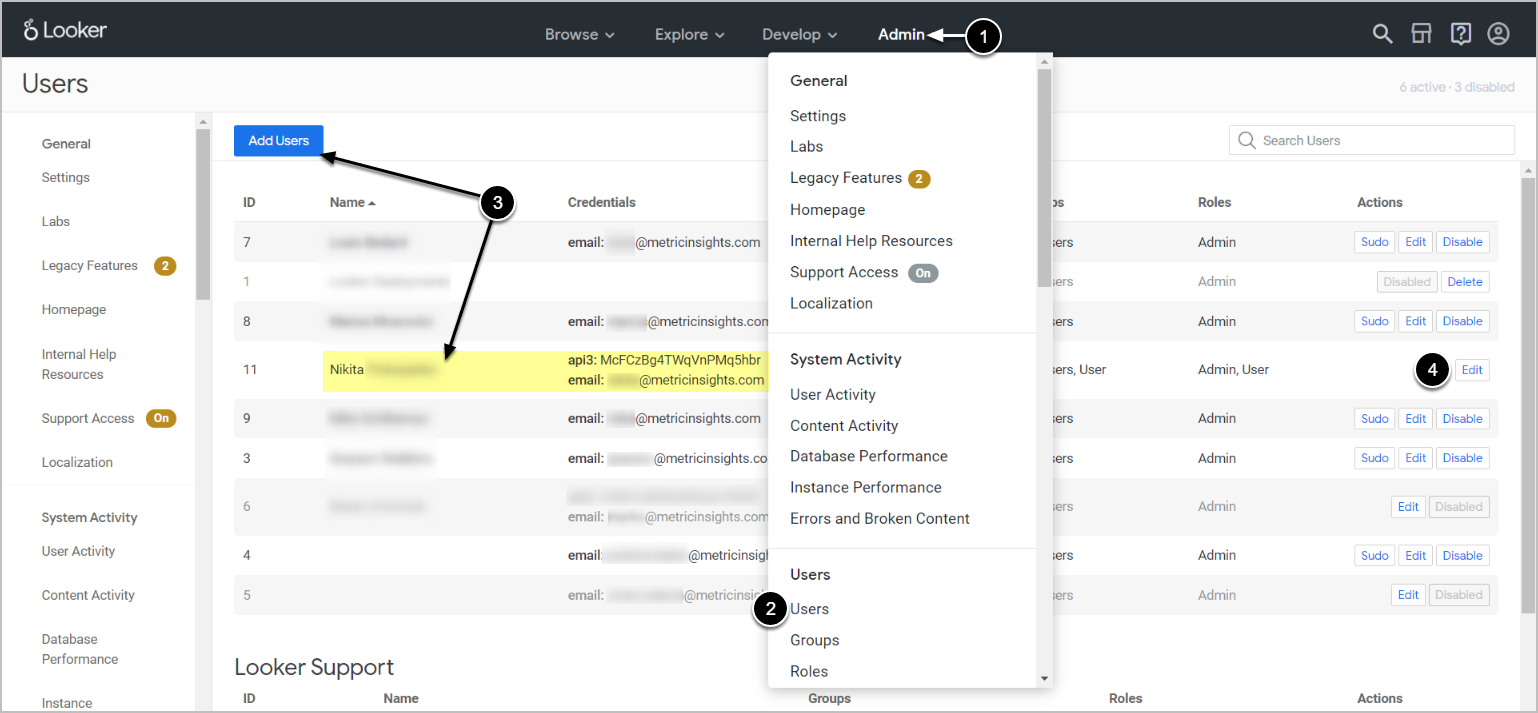The height and width of the screenshot is (713, 1538).
Task: Open the user account profile icon
Action: click(x=1498, y=34)
